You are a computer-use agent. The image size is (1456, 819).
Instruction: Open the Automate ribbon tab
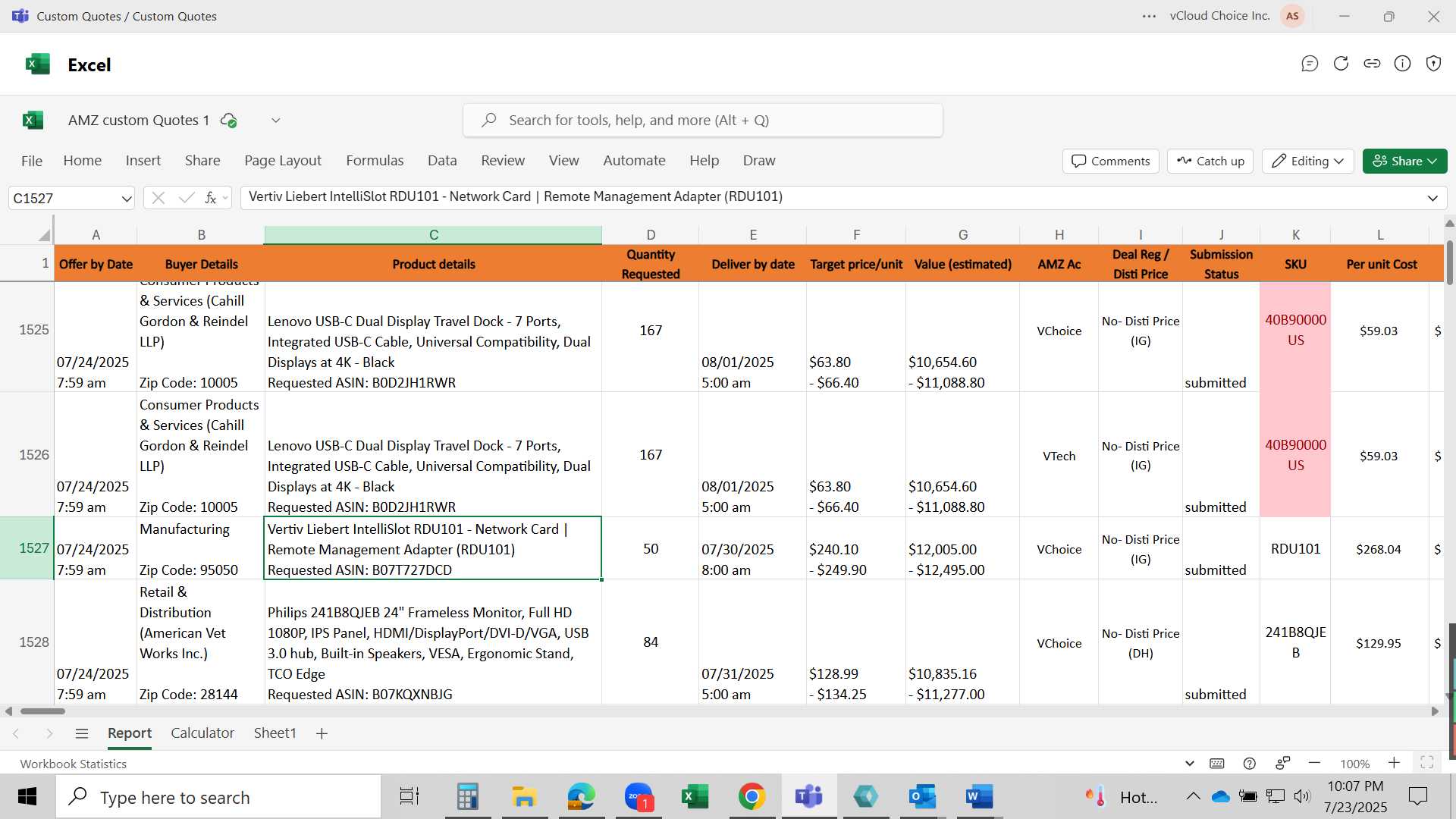634,161
